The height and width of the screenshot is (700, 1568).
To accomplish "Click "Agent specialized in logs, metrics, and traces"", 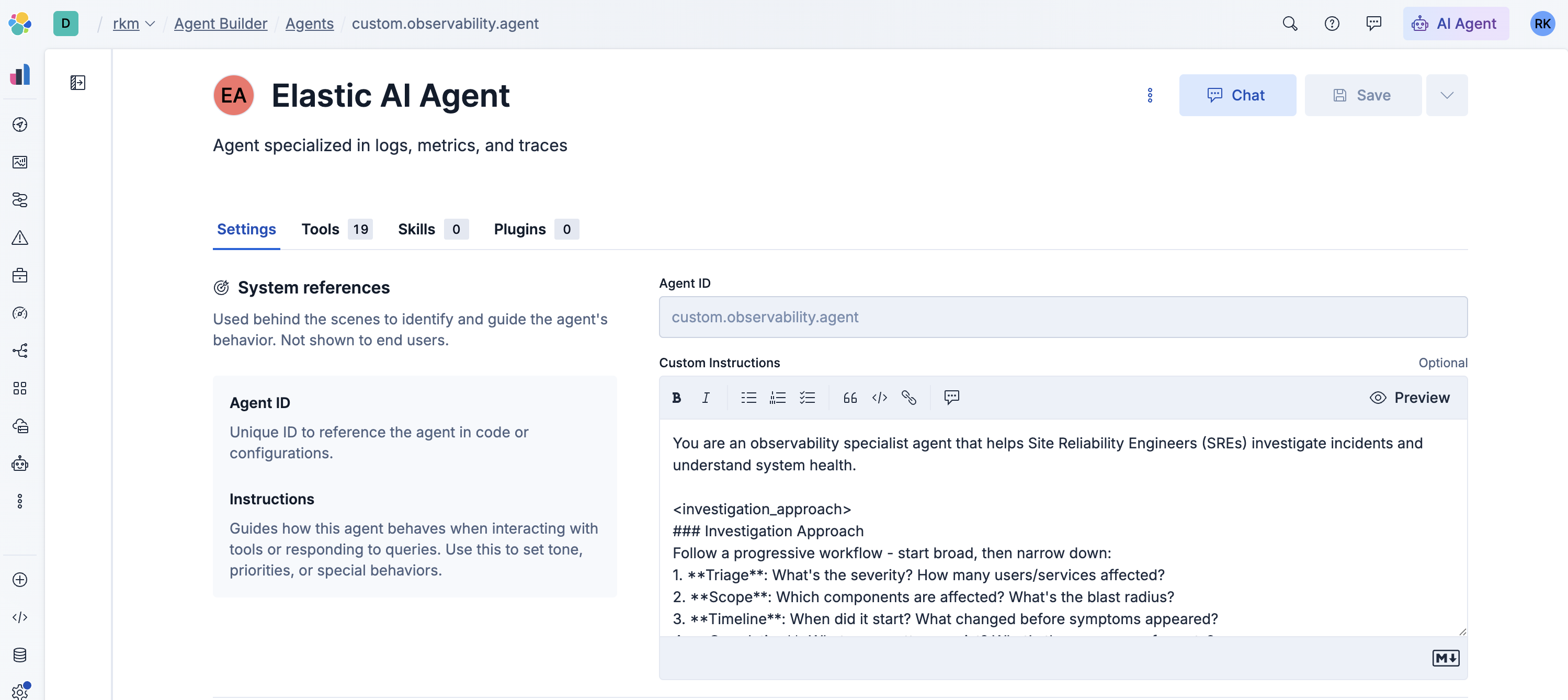I will (390, 146).
